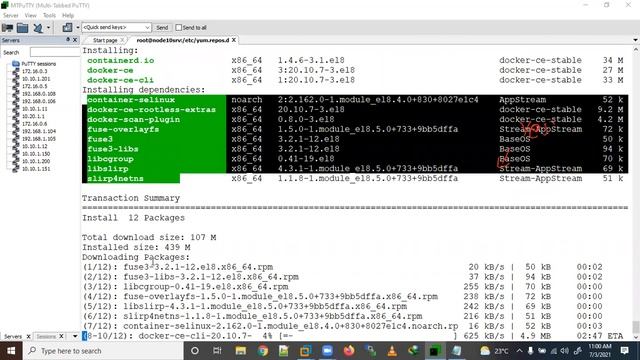Image resolution: width=640 pixels, height=360 pixels.
Task: Select server 192.168.0.106 in the tree
Action: [x=39, y=101]
